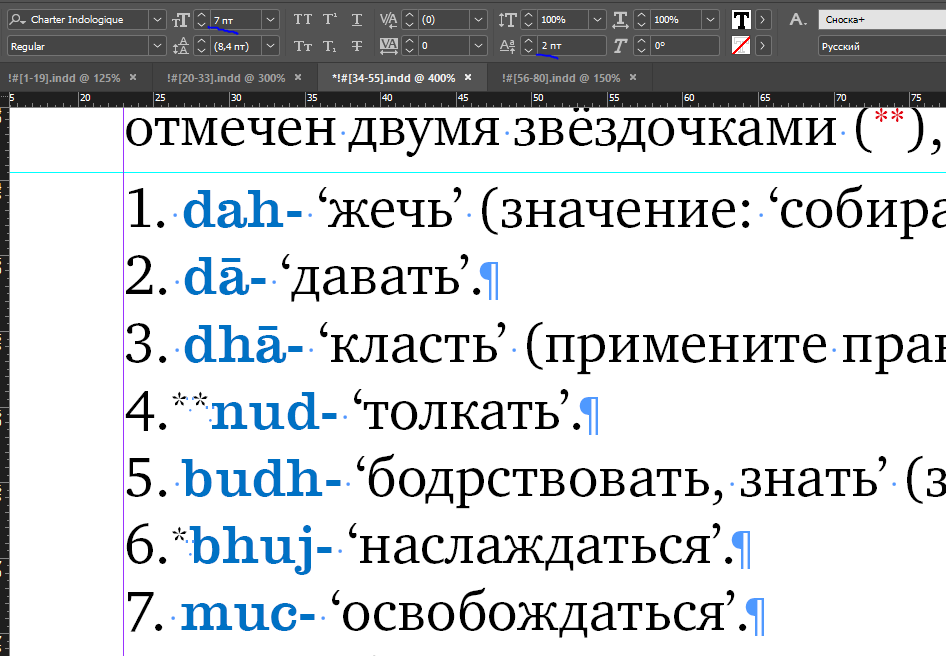Viewport: 946px width, 656px height.
Task: Switch to the !#[1-19].indd document tab
Action: point(64,78)
